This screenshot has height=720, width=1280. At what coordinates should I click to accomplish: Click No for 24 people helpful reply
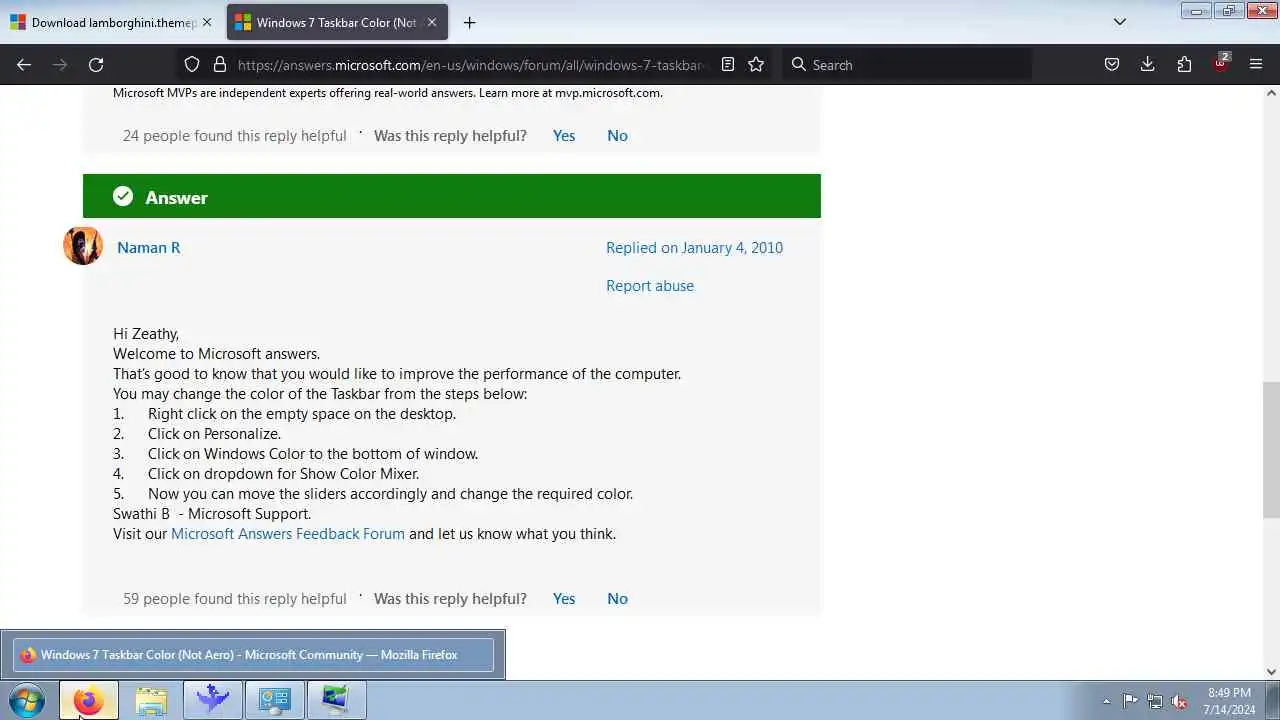(x=617, y=135)
